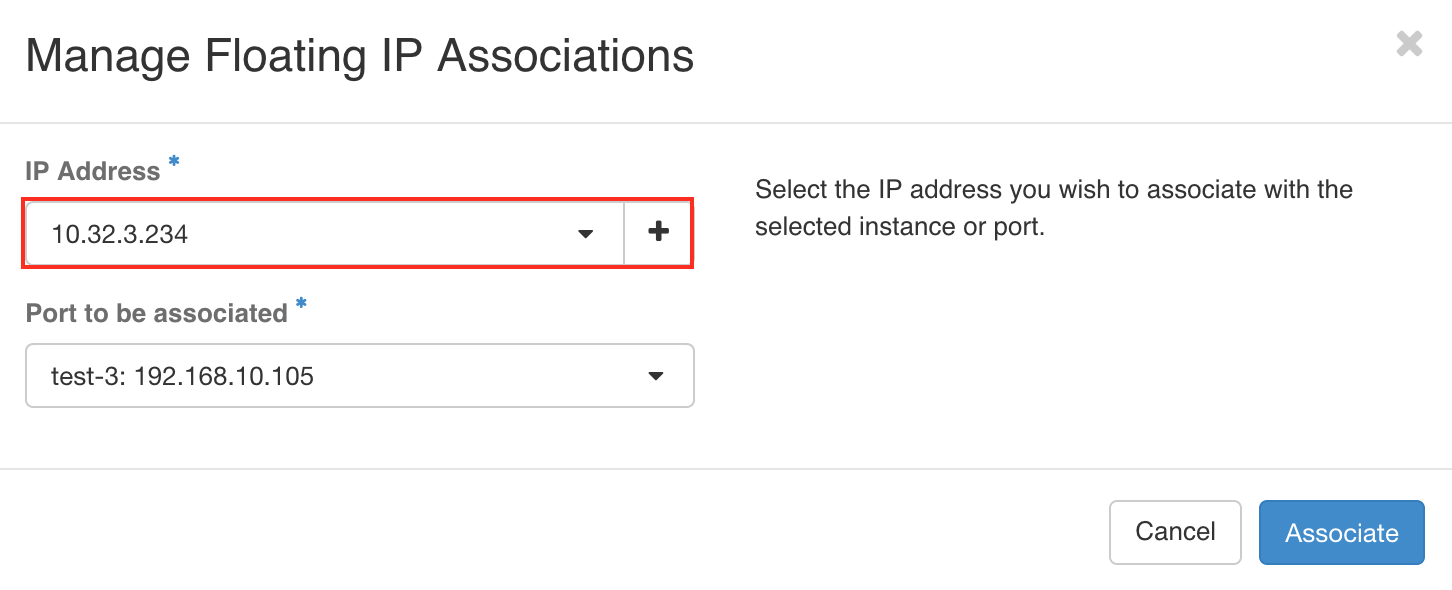1452x590 pixels.
Task: Abort the association using Cancel
Action: pyautogui.click(x=1175, y=532)
